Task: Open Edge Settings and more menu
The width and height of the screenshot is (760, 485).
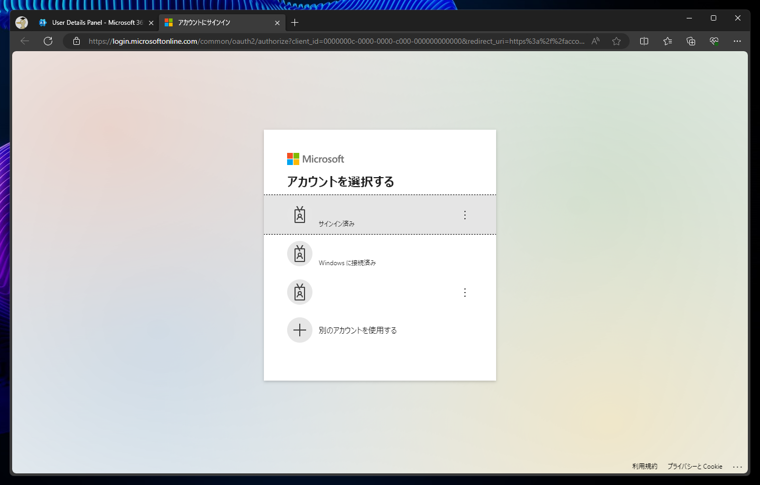Action: point(737,41)
